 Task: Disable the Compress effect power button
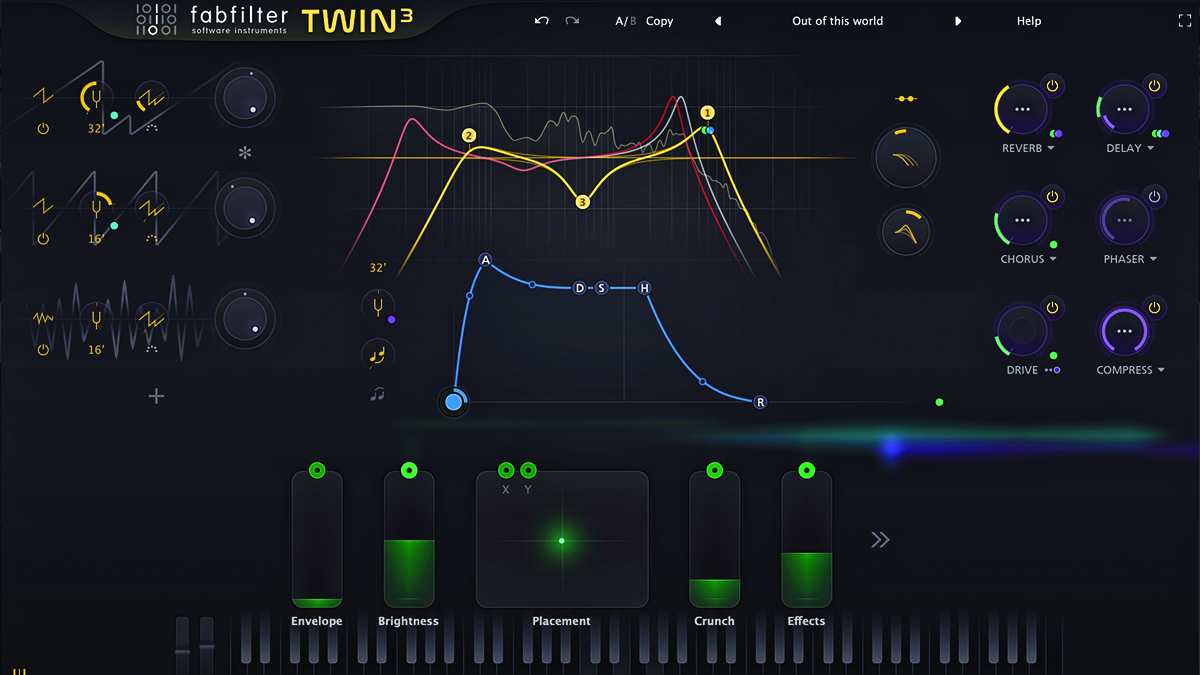[1154, 307]
